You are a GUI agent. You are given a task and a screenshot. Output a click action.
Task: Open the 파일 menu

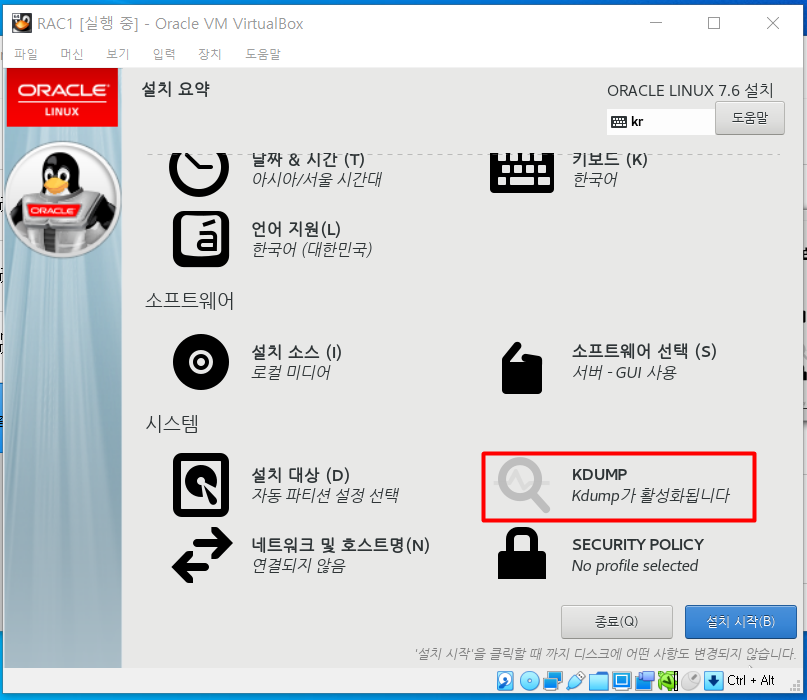[x=26, y=54]
